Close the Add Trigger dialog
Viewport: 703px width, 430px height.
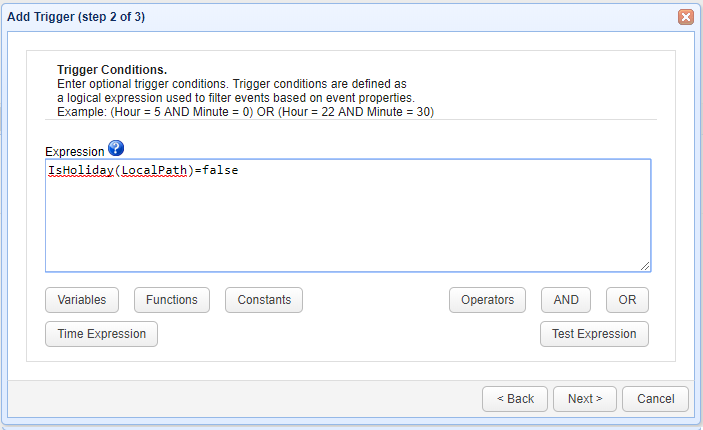(686, 17)
